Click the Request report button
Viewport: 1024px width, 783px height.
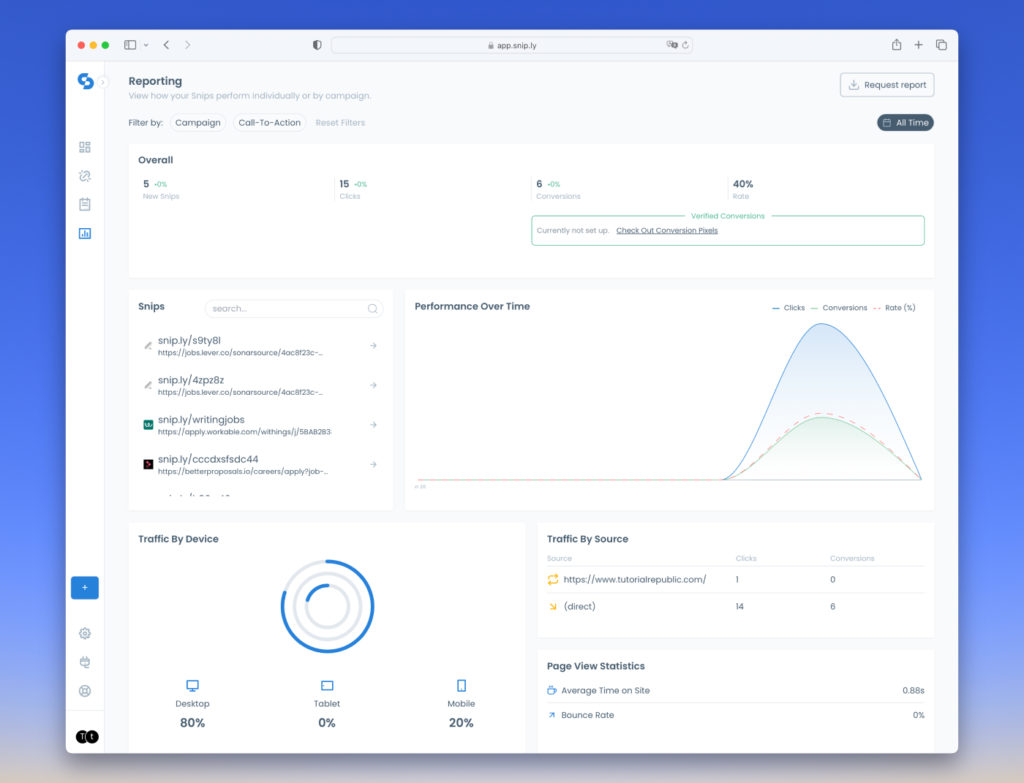point(887,85)
